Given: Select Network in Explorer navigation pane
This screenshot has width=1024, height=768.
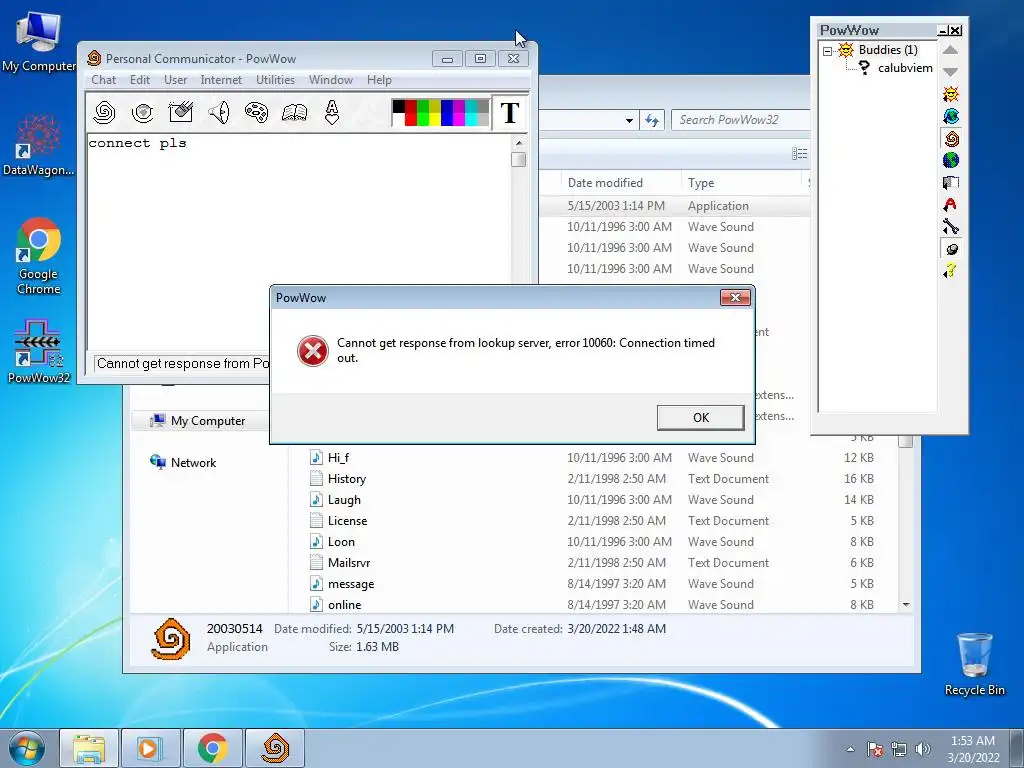Looking at the screenshot, I should 193,462.
